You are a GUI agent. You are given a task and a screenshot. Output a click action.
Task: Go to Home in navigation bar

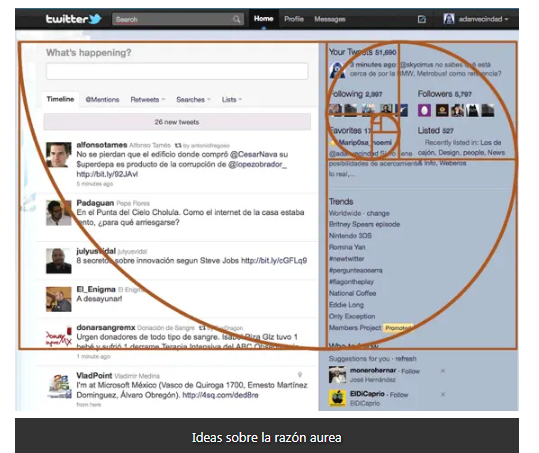coord(263,19)
